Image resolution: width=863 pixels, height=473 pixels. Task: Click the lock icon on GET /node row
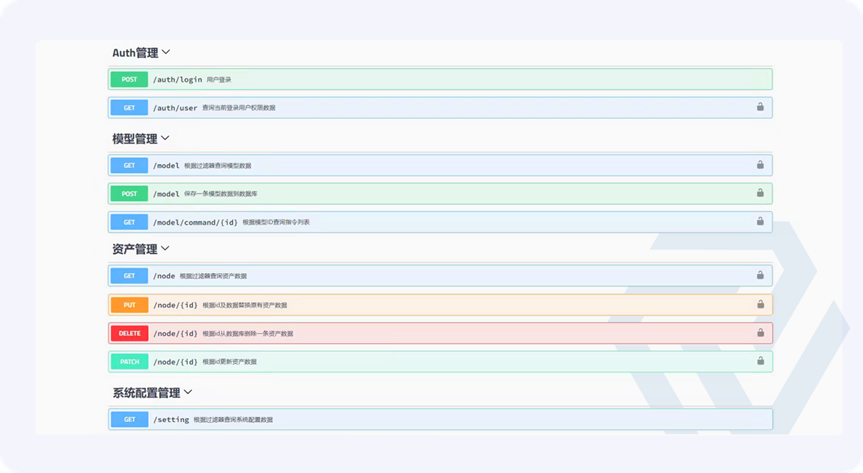760,275
